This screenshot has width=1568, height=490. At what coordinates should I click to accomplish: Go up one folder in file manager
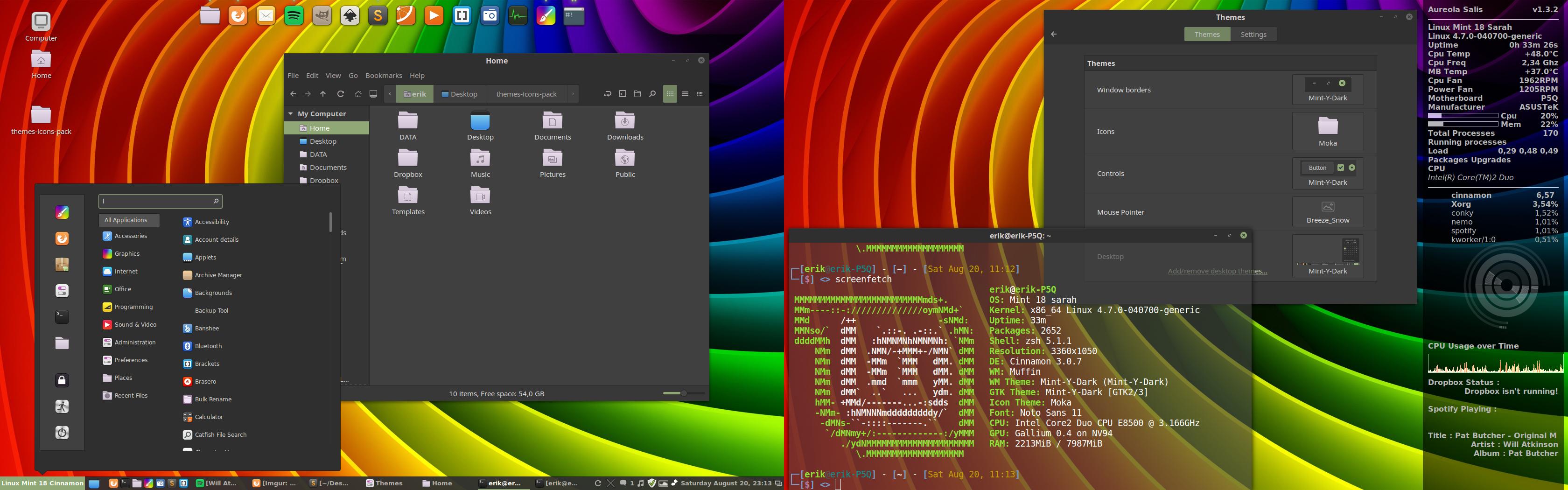(323, 94)
